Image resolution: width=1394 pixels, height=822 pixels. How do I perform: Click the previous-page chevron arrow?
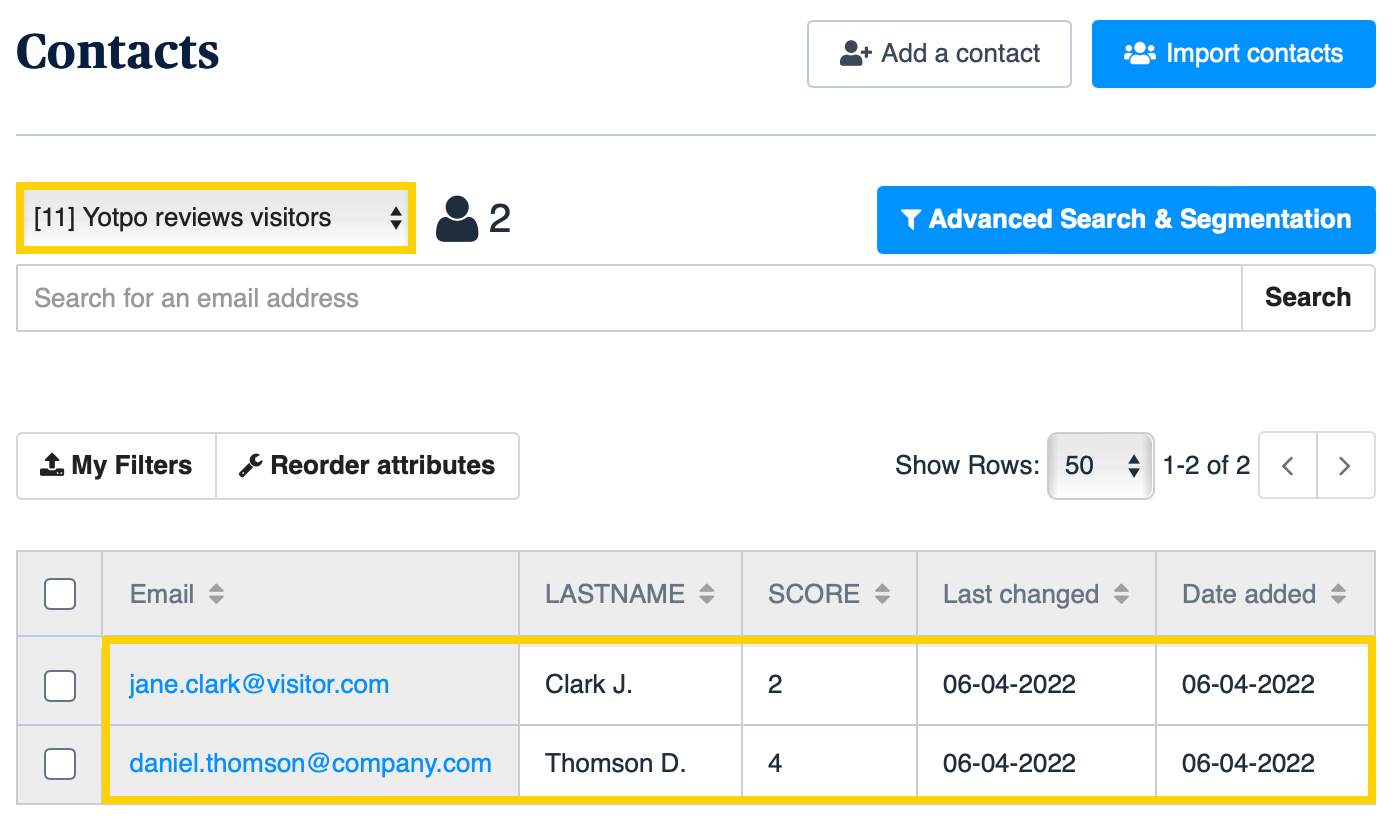click(x=1287, y=465)
